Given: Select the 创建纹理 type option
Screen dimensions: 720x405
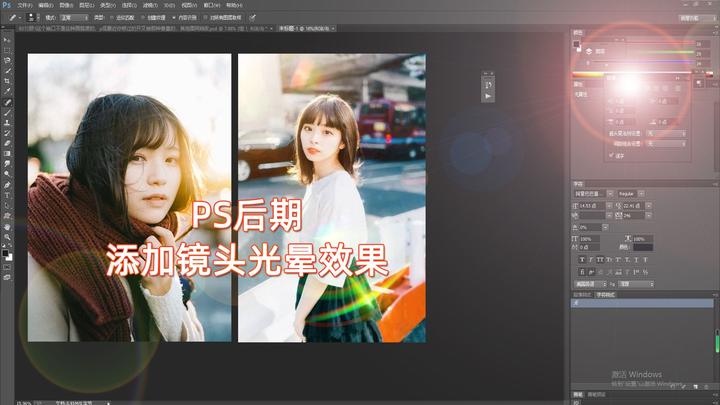Looking at the screenshot, I should pos(153,17).
